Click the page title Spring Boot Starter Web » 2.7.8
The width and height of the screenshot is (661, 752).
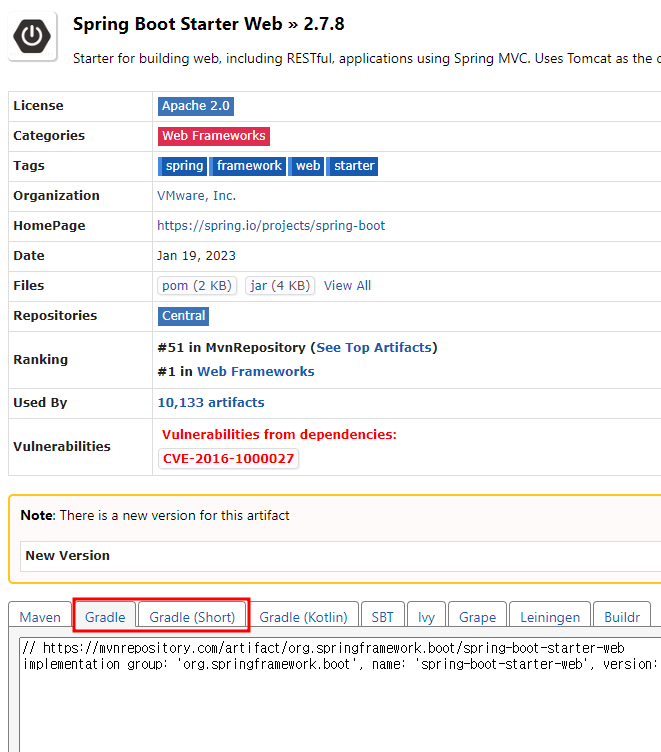pos(209,24)
